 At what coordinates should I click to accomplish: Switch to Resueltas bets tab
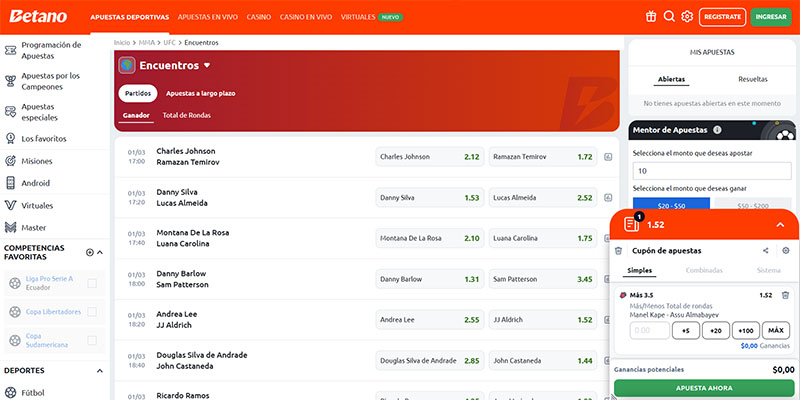pyautogui.click(x=753, y=80)
